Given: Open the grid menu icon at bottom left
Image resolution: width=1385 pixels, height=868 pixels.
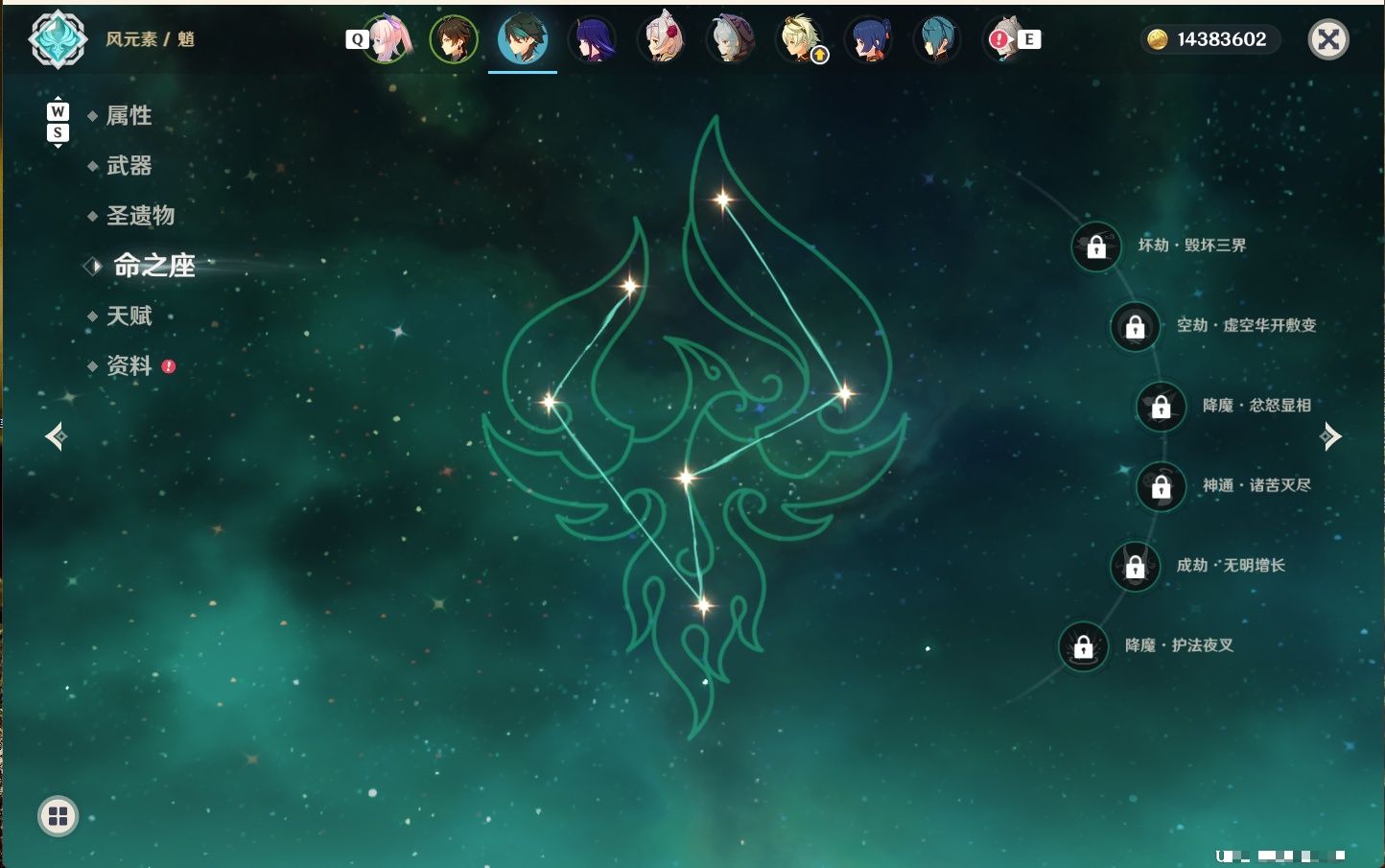Looking at the screenshot, I should tap(58, 816).
